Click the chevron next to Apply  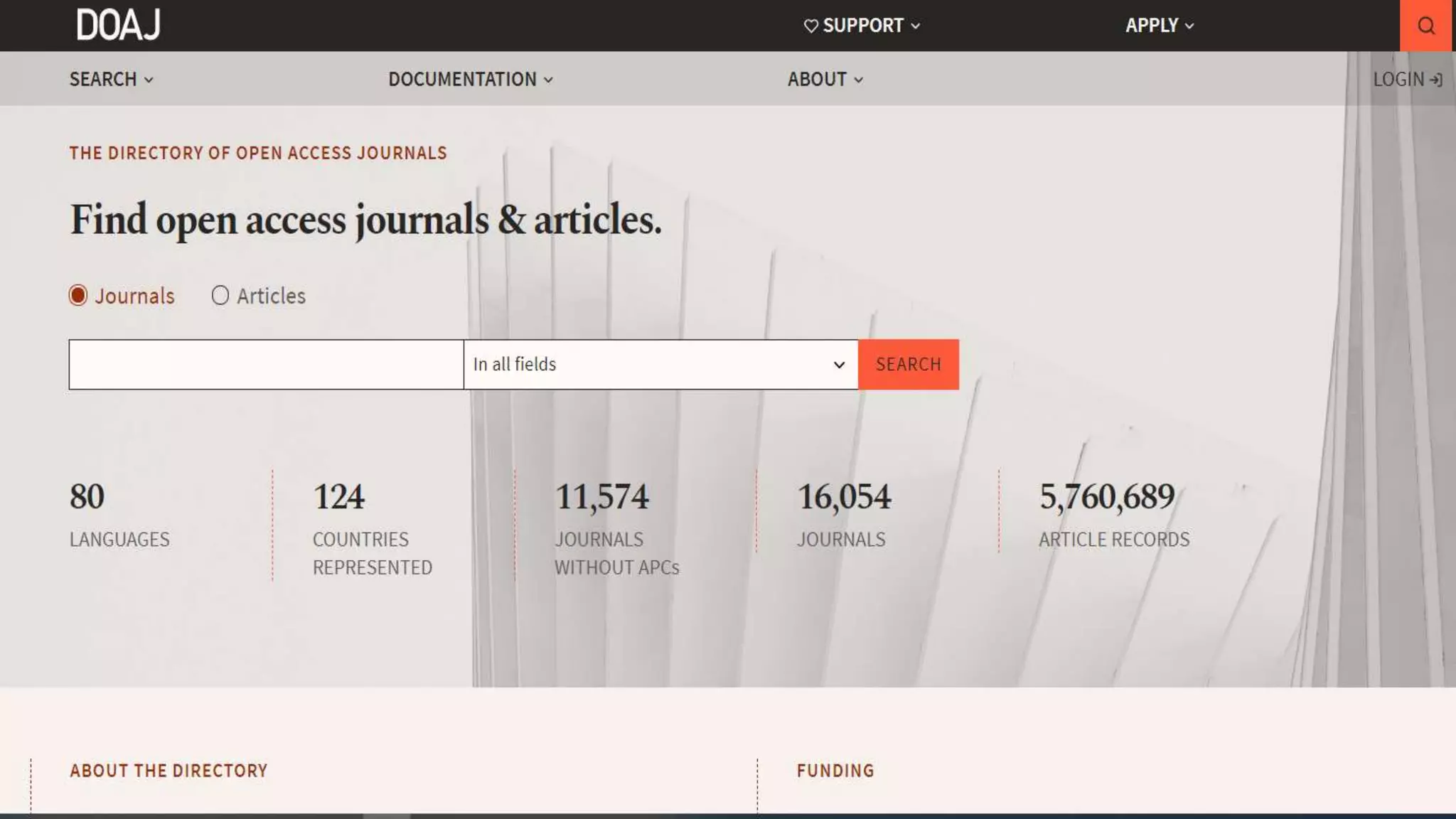coord(1189,26)
